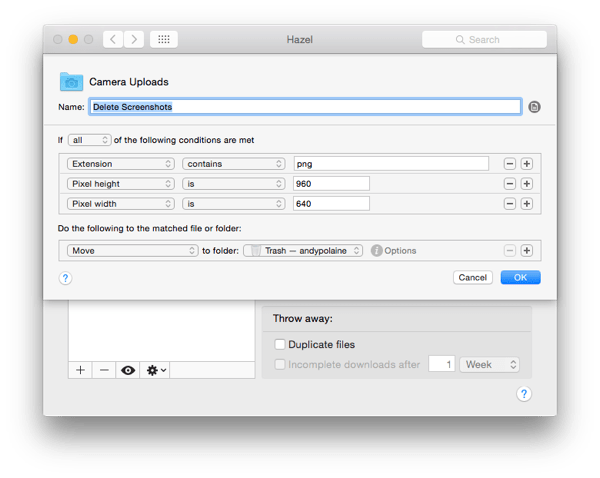Add a condition after Pixel height row
Screen dimensions: 600x478
[527, 184]
